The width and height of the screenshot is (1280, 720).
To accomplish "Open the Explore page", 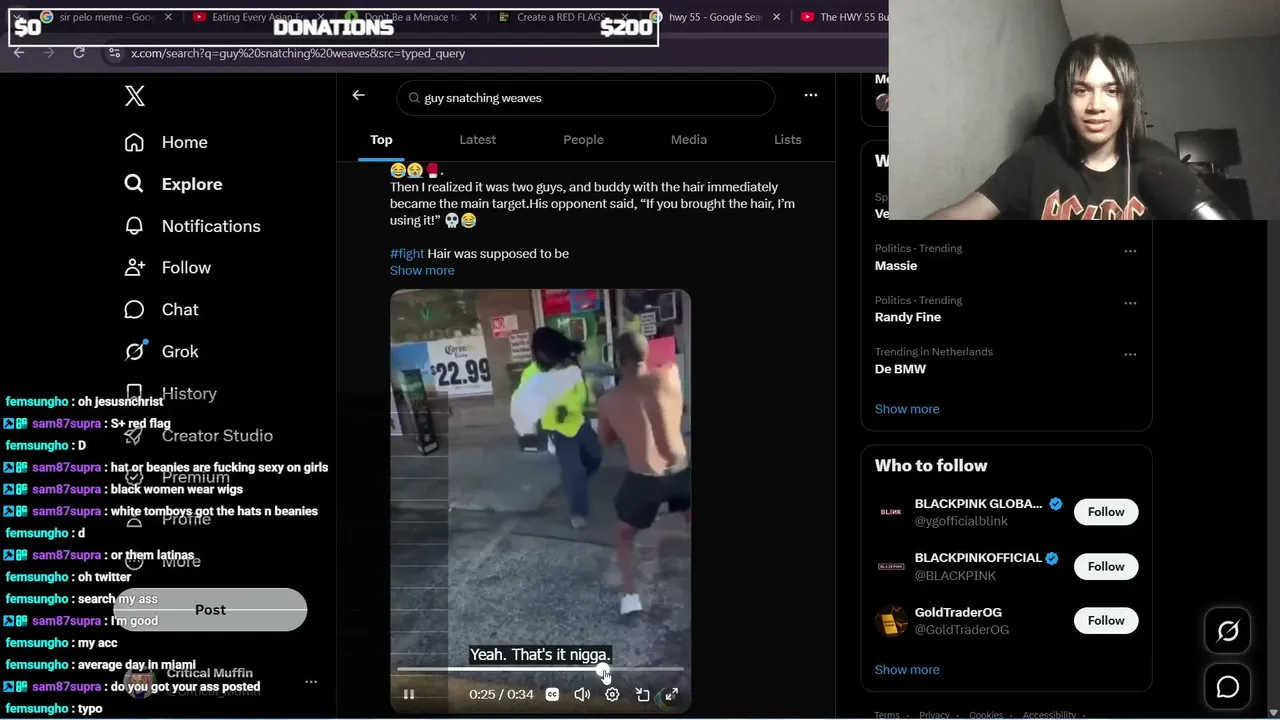I will pos(173,184).
